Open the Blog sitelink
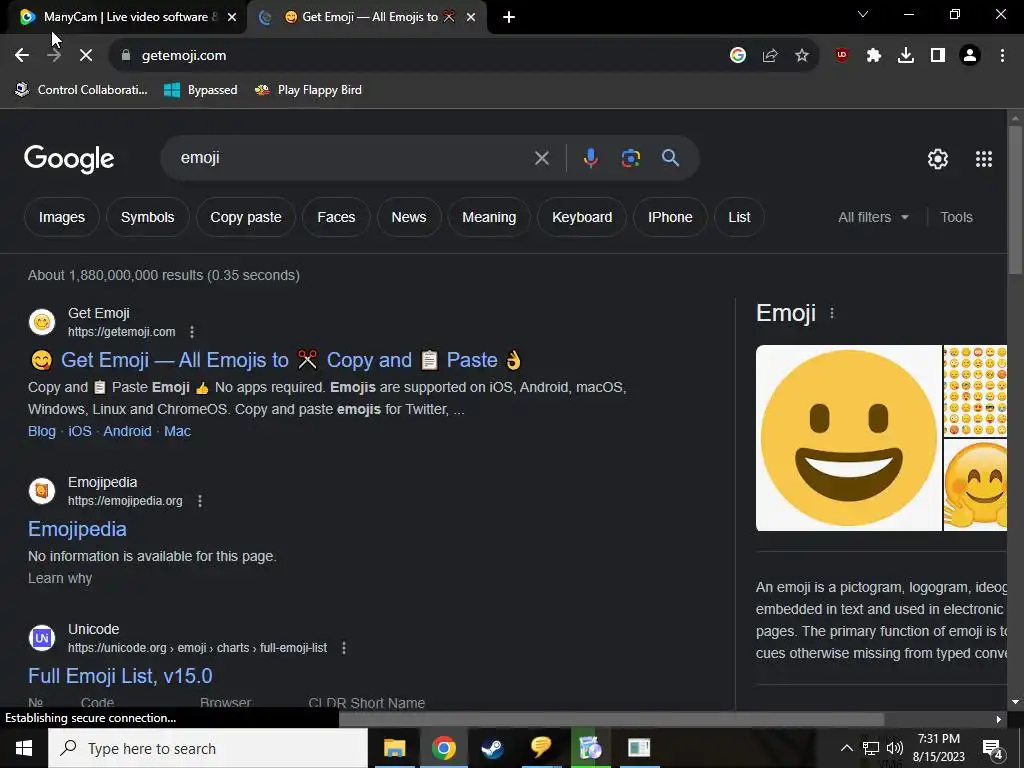 42,431
